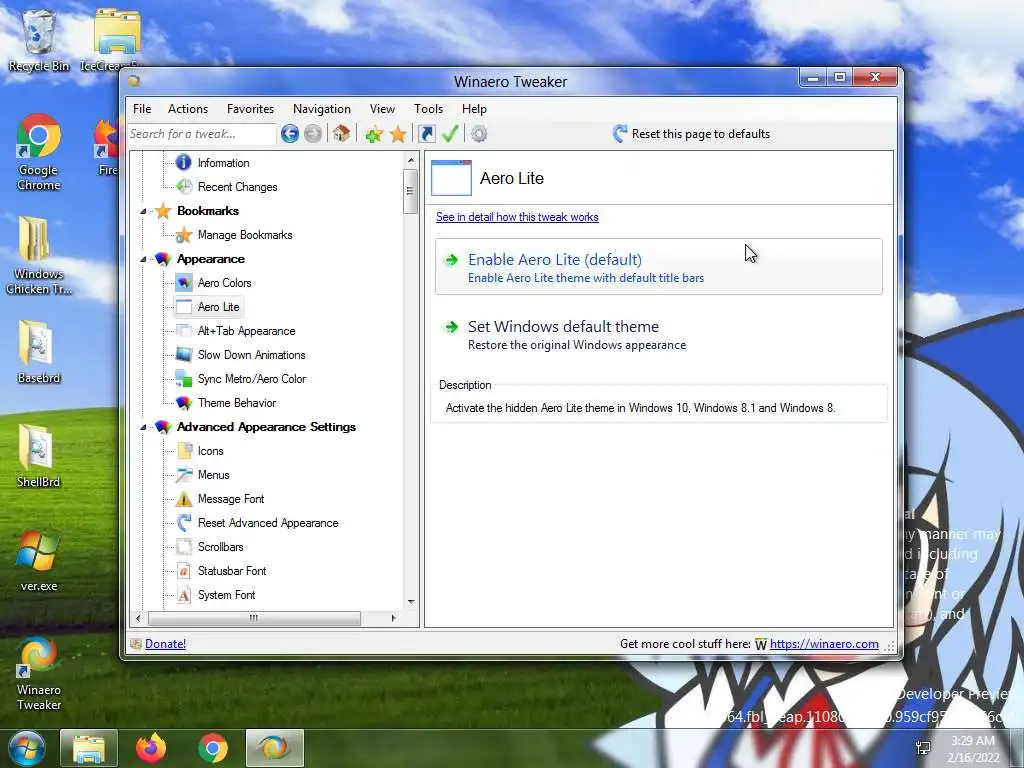Open ShellBrd folder on desktop
Screen dimensions: 1024x768
[x=39, y=455]
